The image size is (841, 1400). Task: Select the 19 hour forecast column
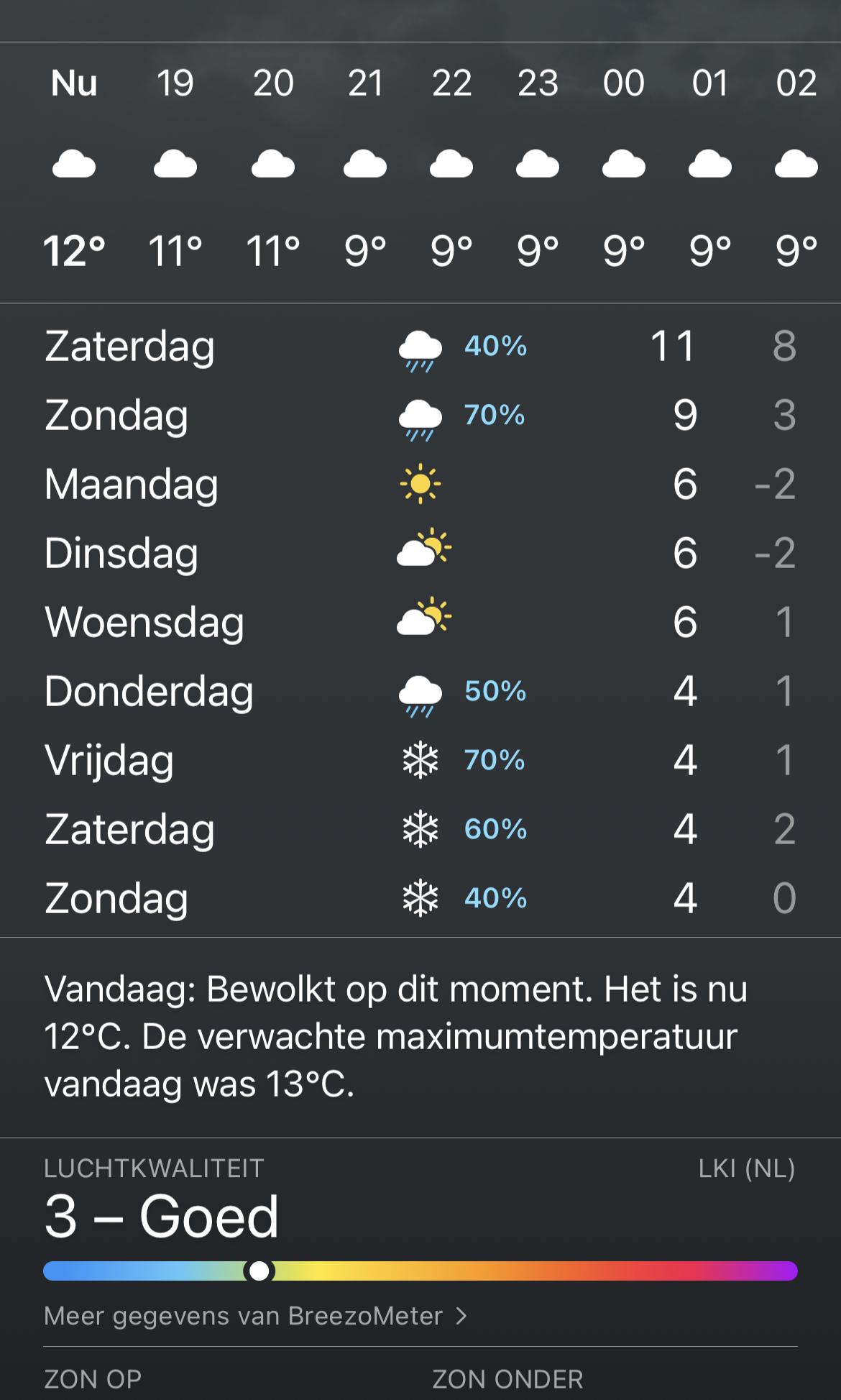click(x=175, y=166)
